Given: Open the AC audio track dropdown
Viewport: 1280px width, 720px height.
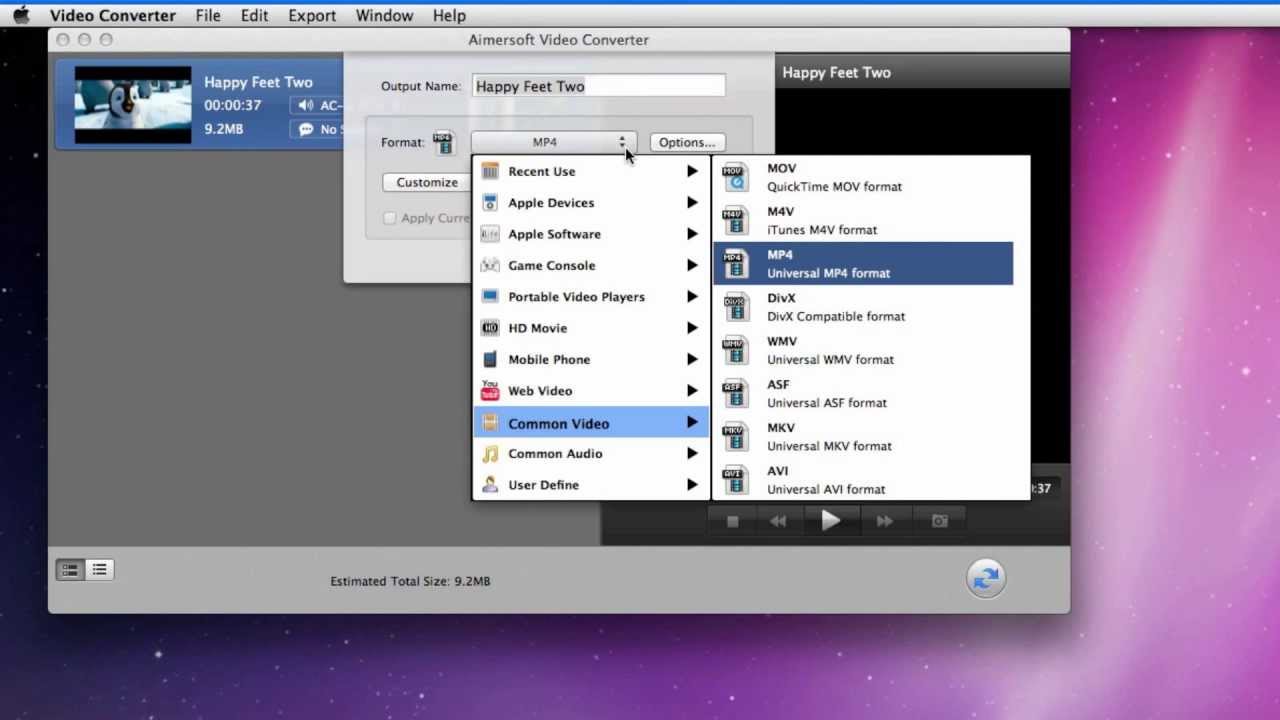Looking at the screenshot, I should [x=317, y=105].
